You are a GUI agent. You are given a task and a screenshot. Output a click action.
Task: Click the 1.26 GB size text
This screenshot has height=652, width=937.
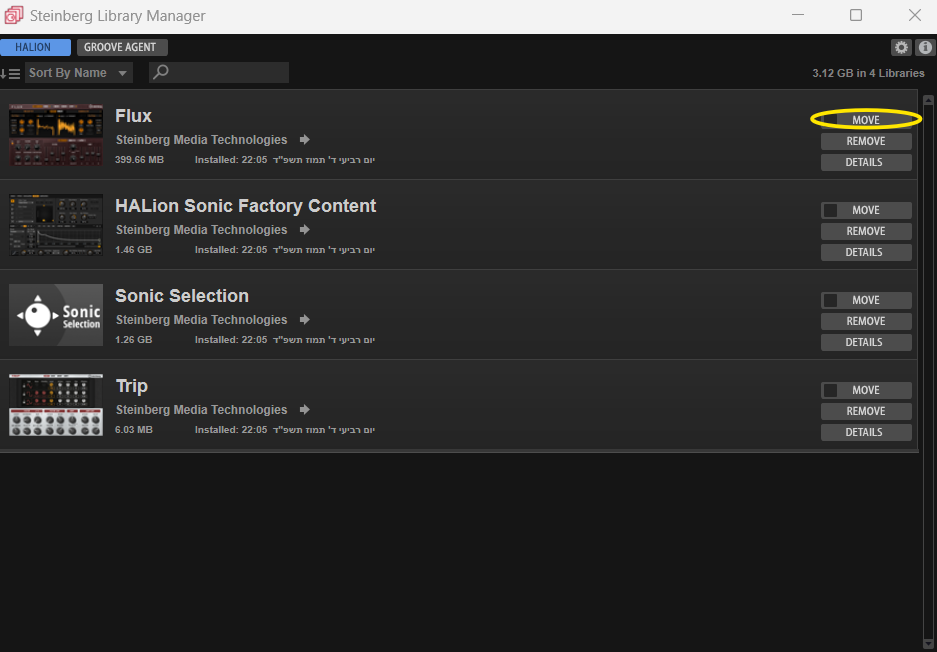pyautogui.click(x=133, y=340)
